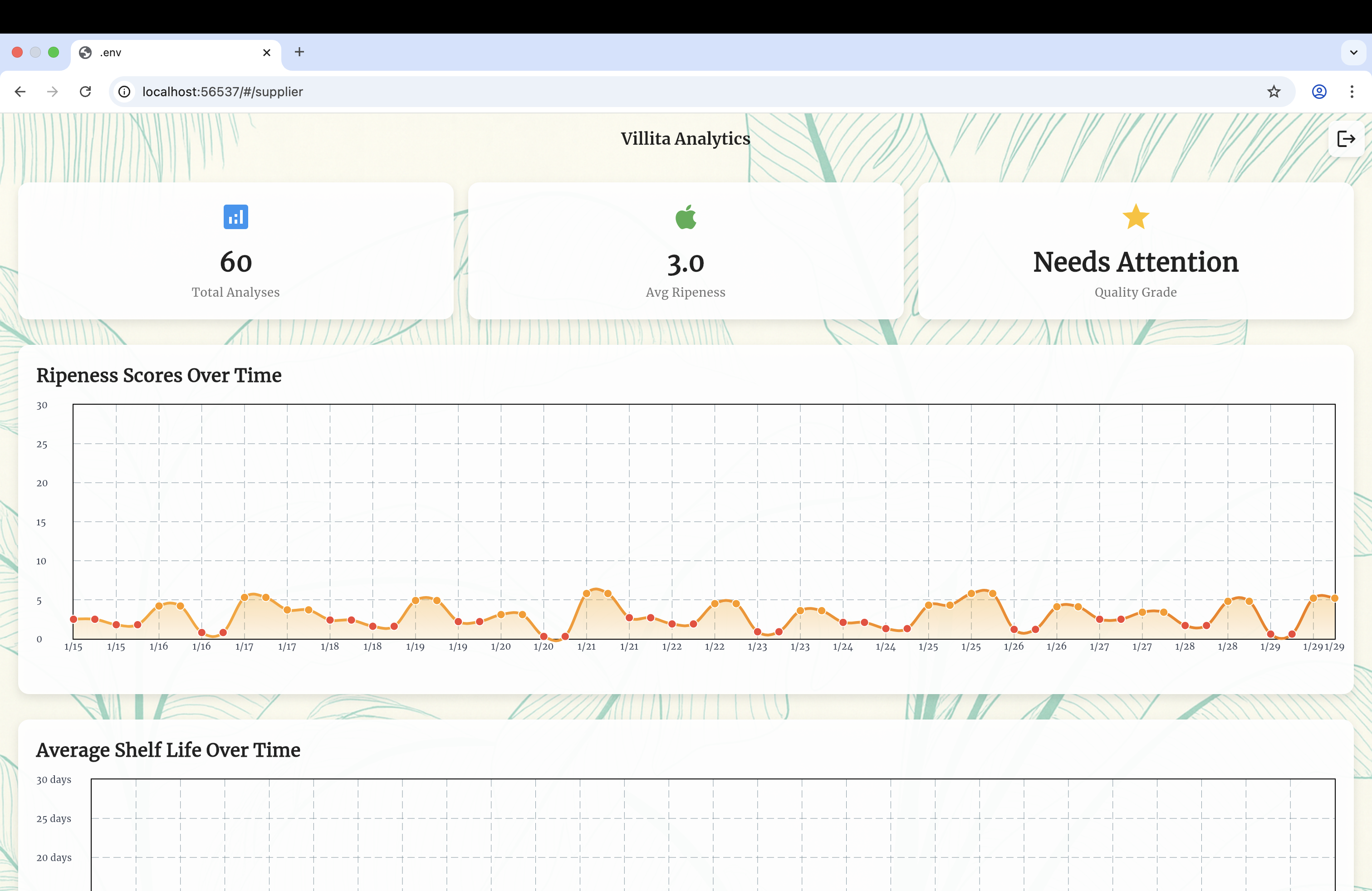1372x891 pixels.
Task: Click the green apple ripeness icon
Action: (x=686, y=217)
